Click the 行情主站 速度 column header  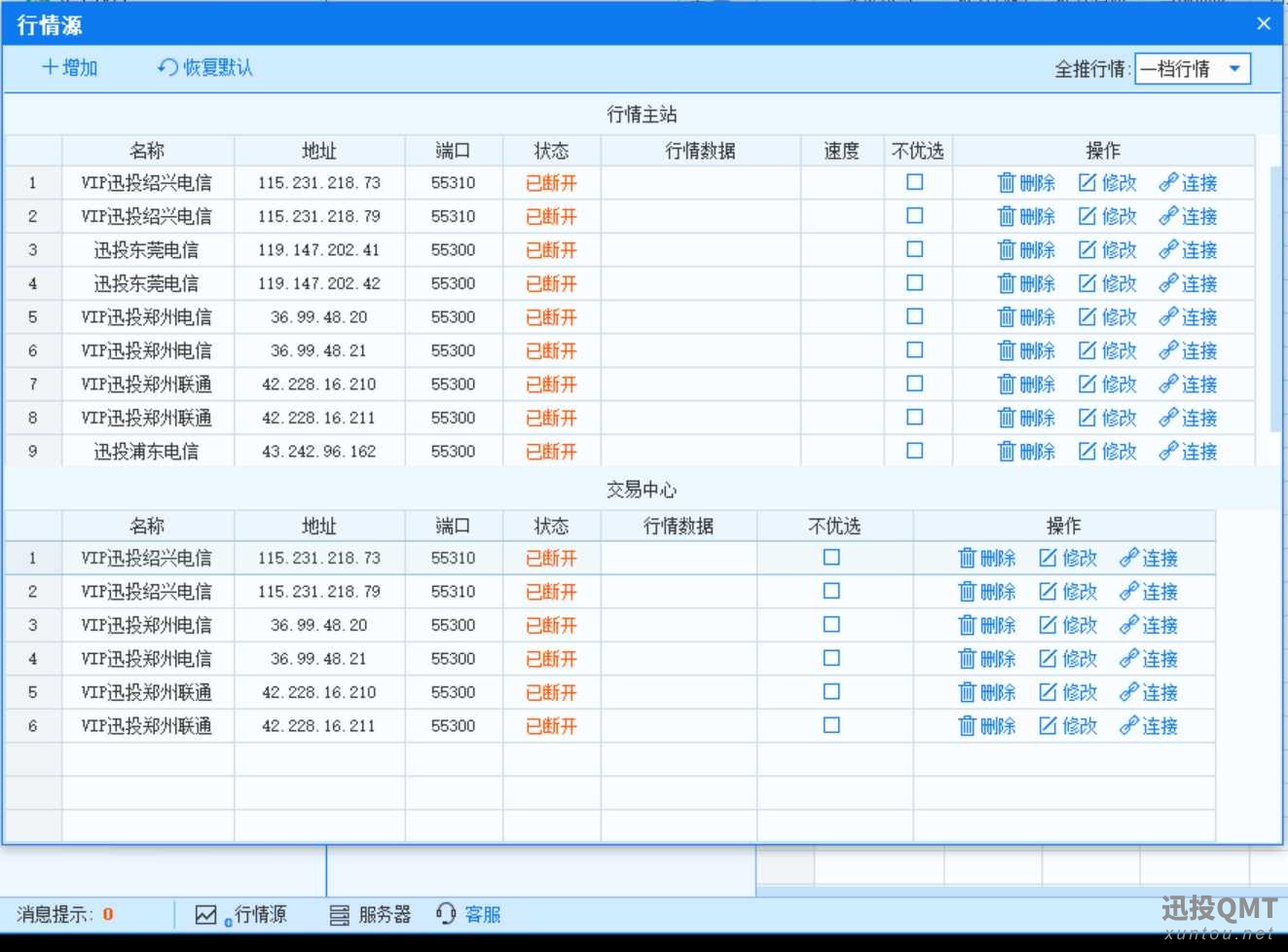pos(842,151)
